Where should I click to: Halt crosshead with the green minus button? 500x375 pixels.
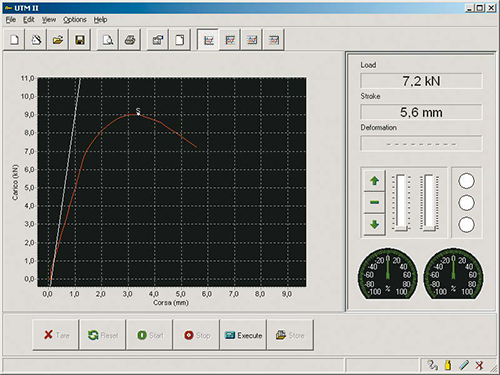374,202
